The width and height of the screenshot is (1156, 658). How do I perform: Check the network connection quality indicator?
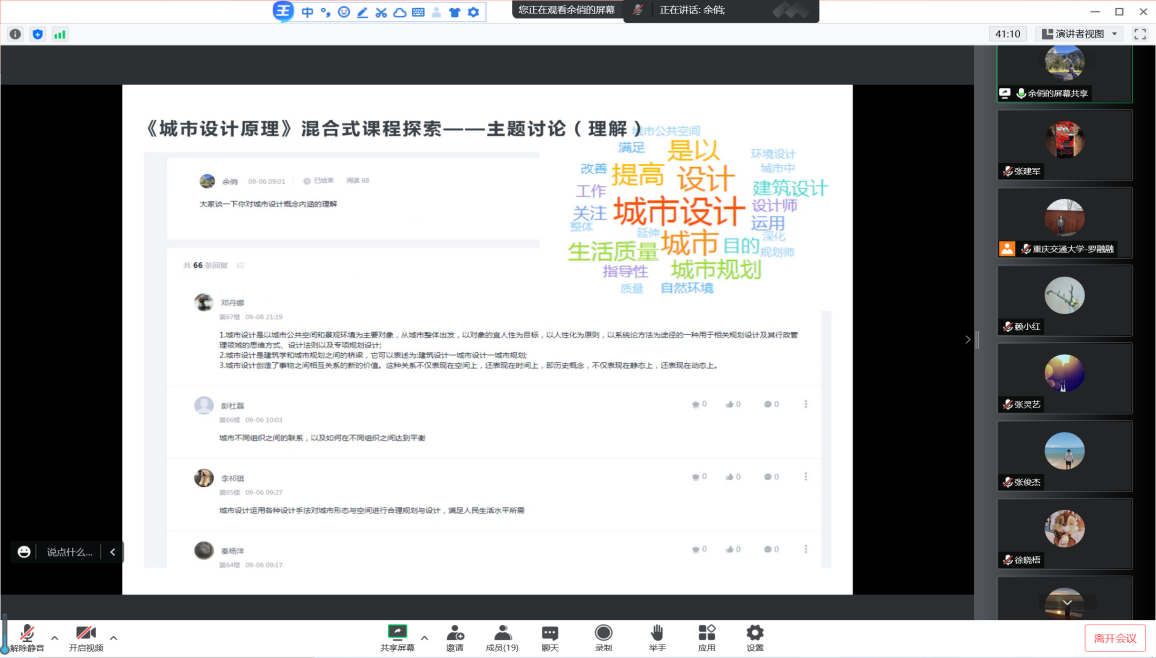pyautogui.click(x=60, y=33)
